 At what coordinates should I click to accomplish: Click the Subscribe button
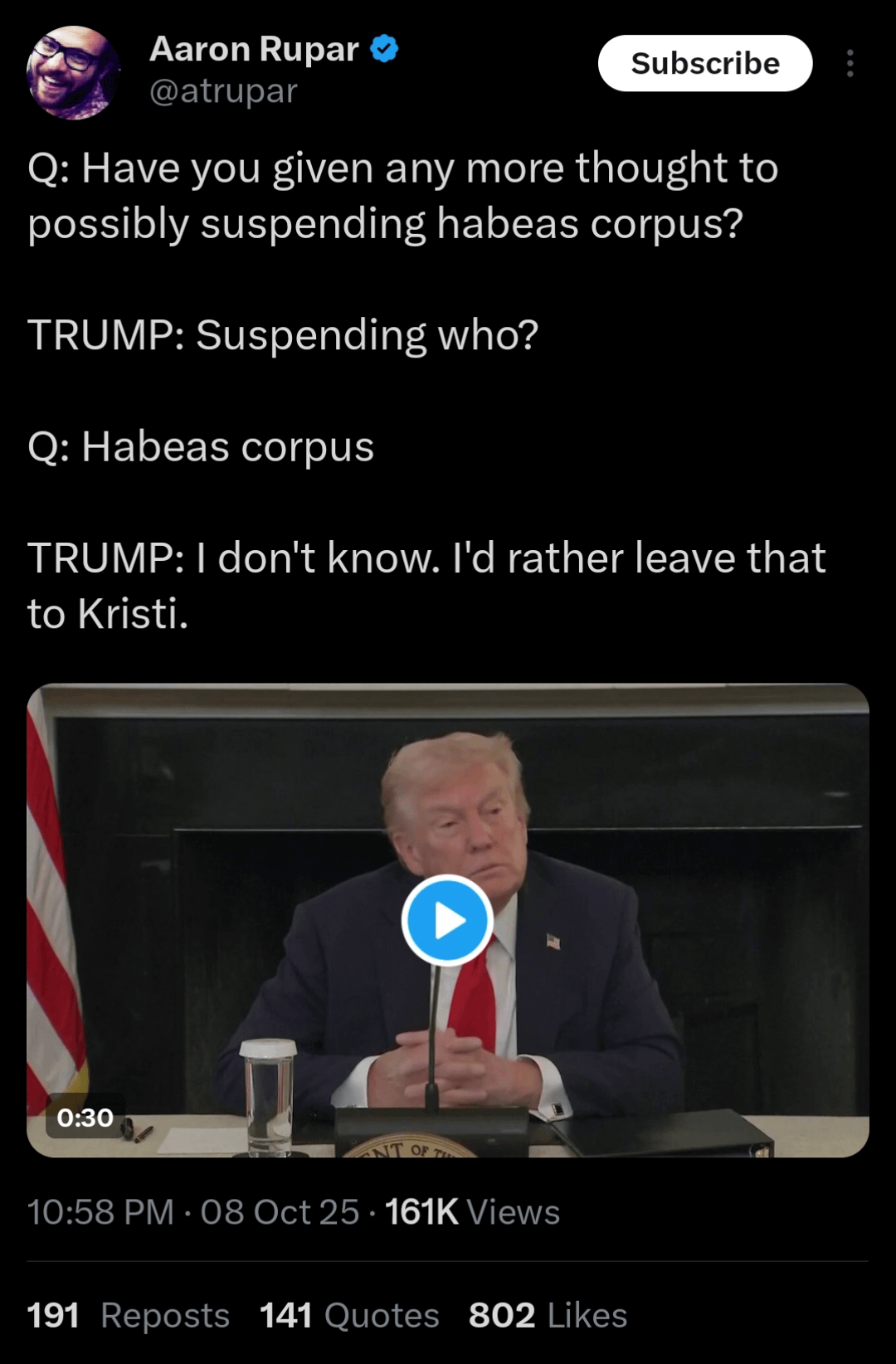pyautogui.click(x=704, y=63)
